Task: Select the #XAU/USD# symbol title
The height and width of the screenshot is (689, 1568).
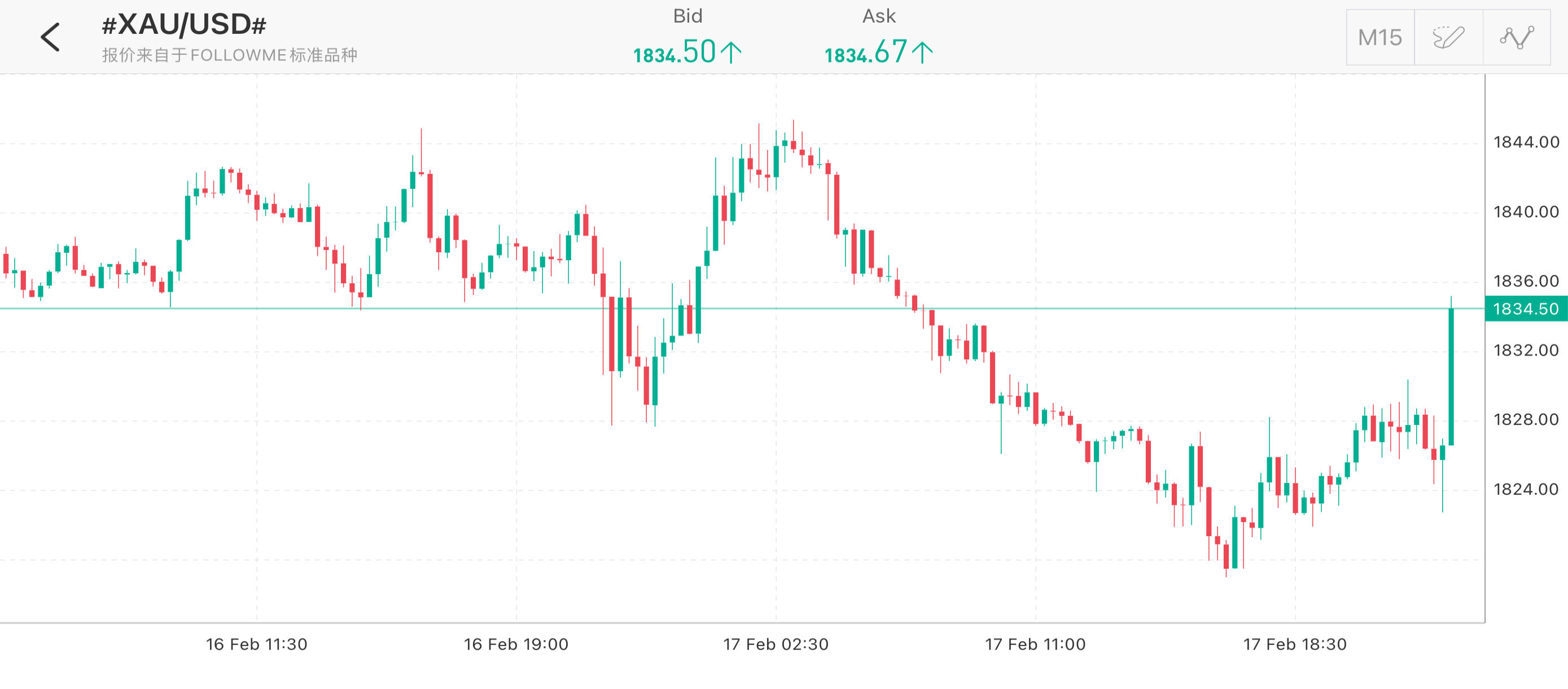Action: tap(184, 25)
